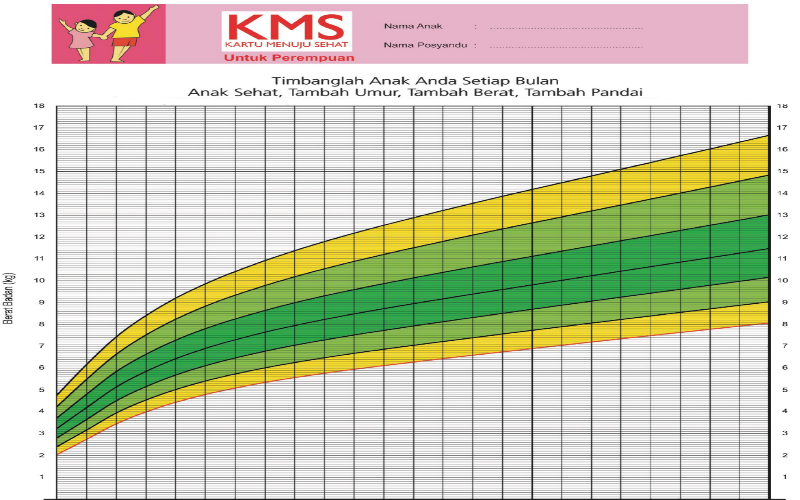The width and height of the screenshot is (800, 500).
Task: Click the Nama Anak dotted field
Action: [567, 27]
